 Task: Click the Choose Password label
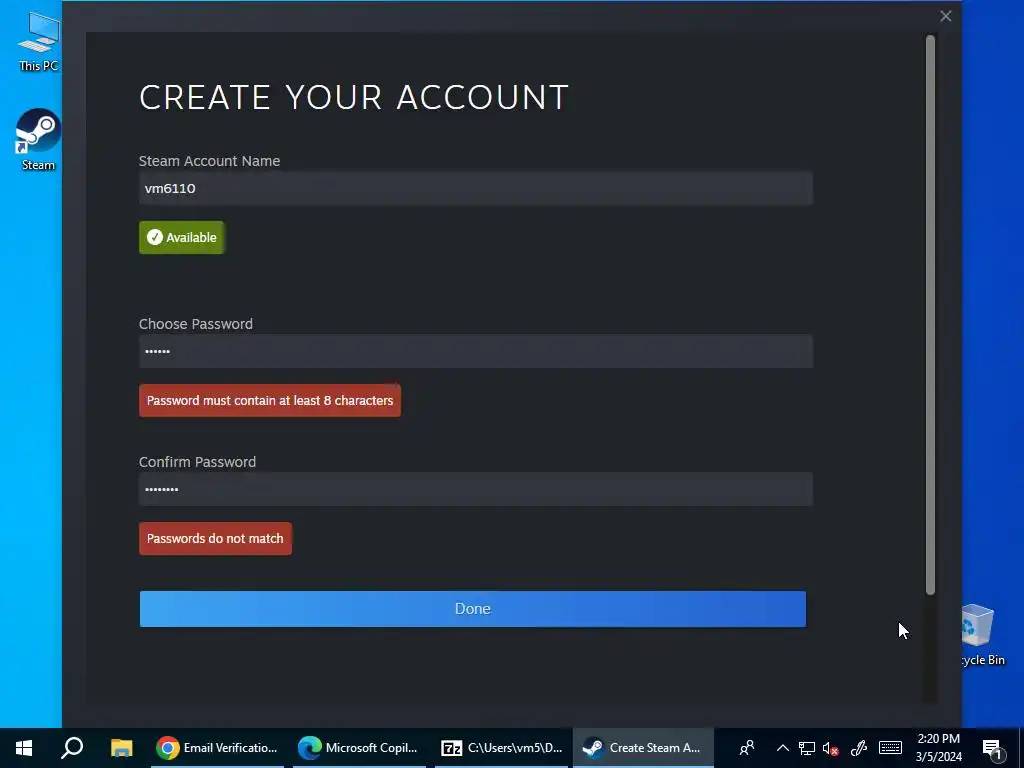195,324
